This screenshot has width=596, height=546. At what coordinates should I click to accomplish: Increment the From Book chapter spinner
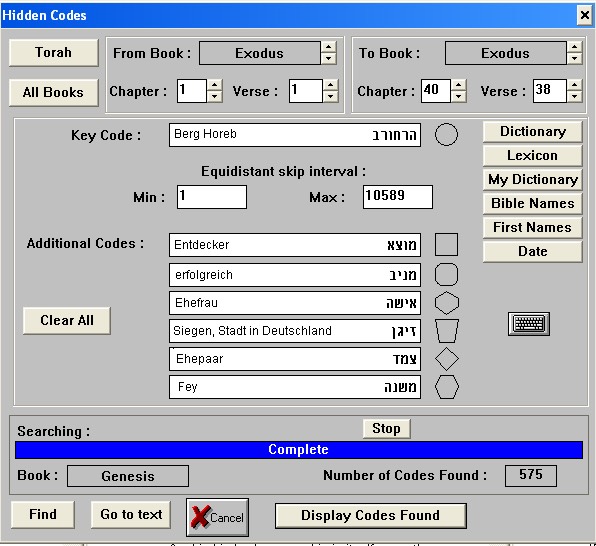click(214, 85)
